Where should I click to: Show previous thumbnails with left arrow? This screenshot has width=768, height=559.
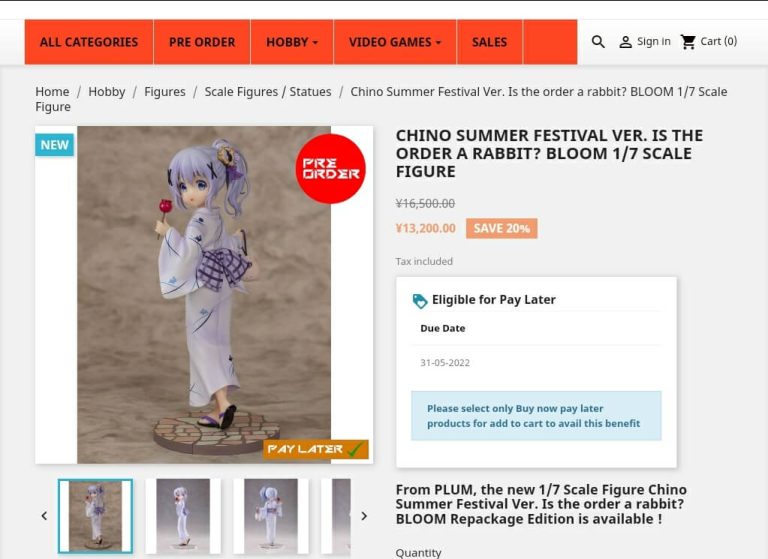coord(44,516)
